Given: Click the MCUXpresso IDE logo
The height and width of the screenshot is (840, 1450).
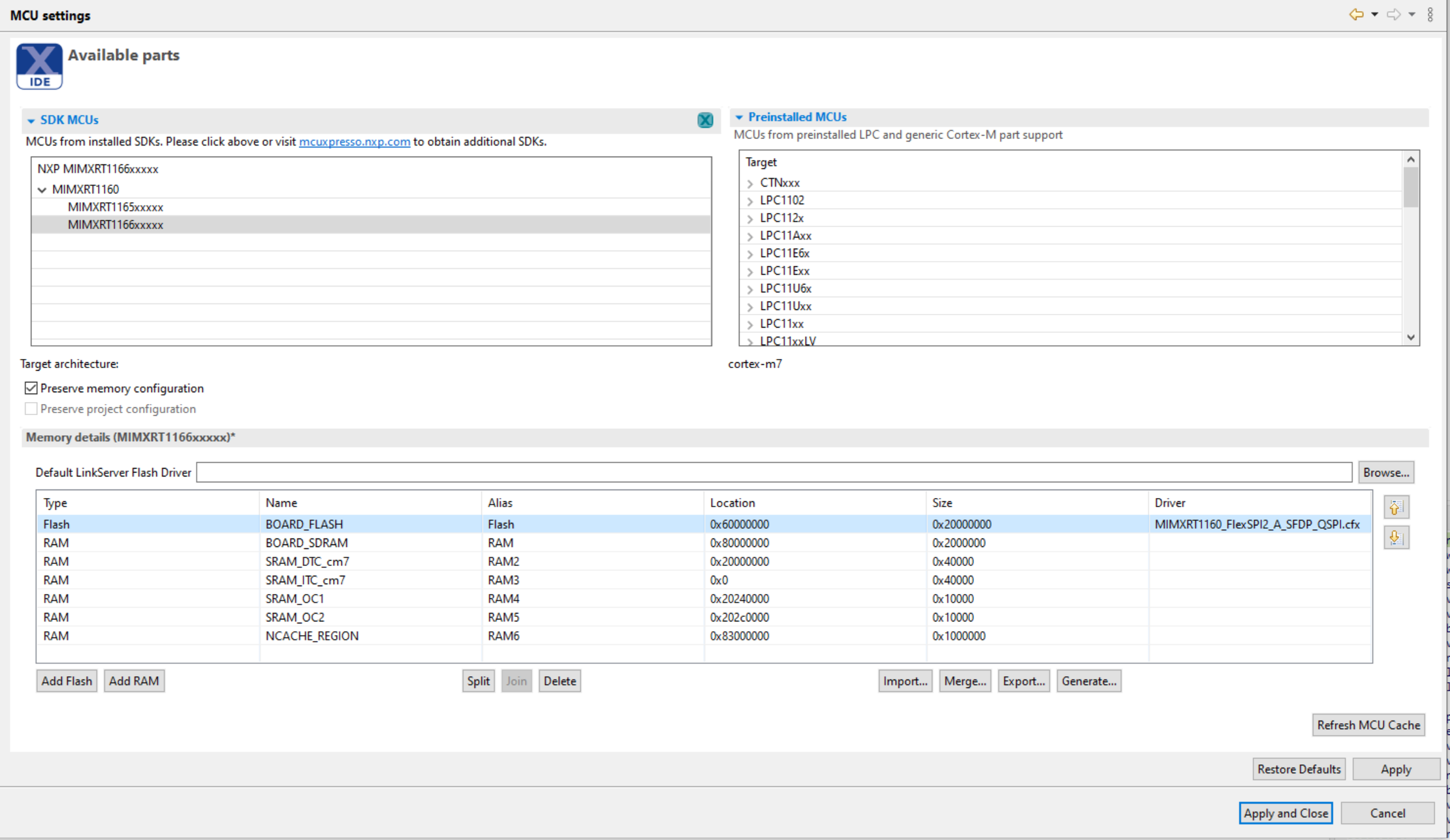Looking at the screenshot, I should coord(39,66).
